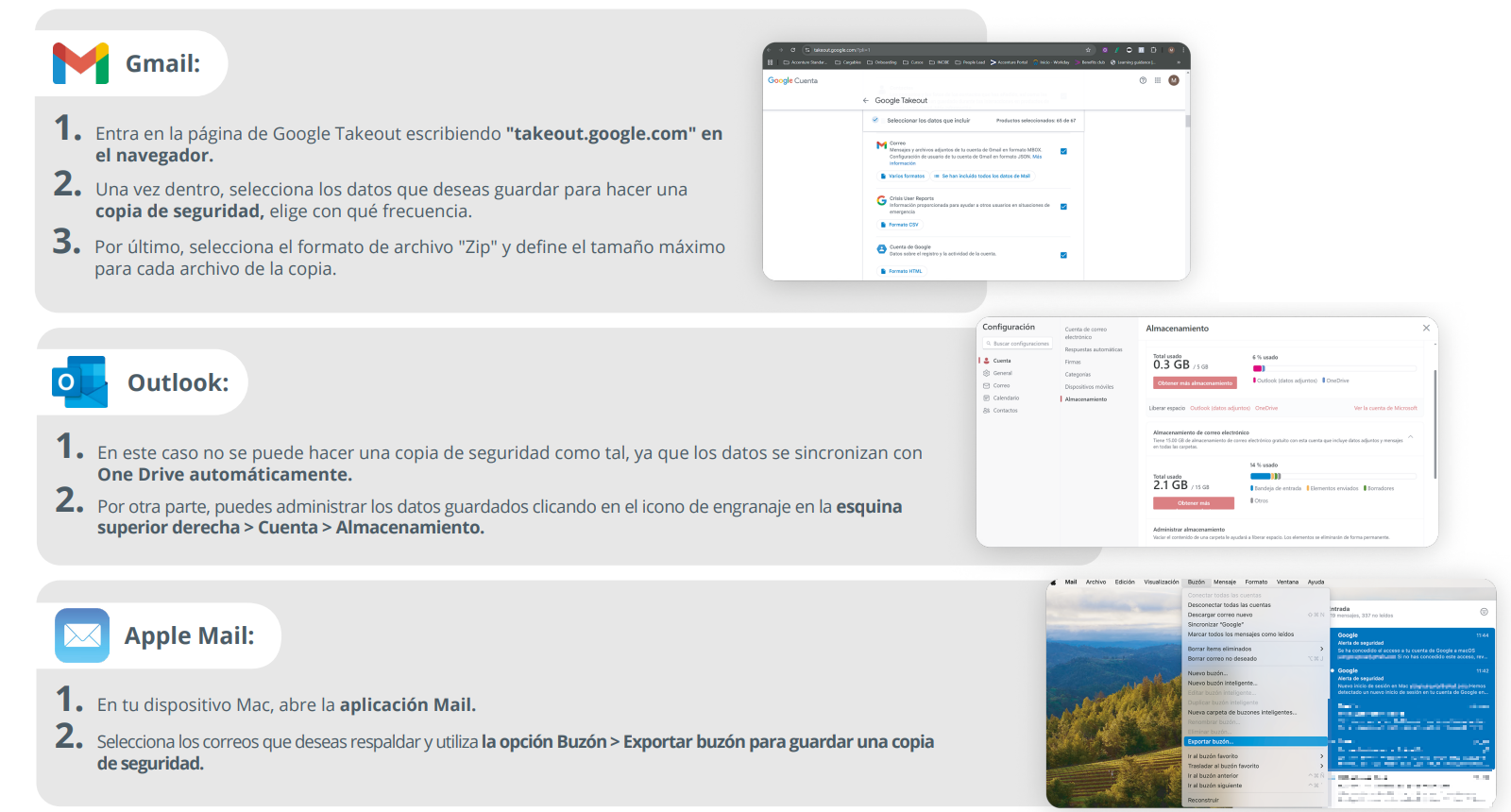Open Ver la cuenta de Microsoft link

1385,408
